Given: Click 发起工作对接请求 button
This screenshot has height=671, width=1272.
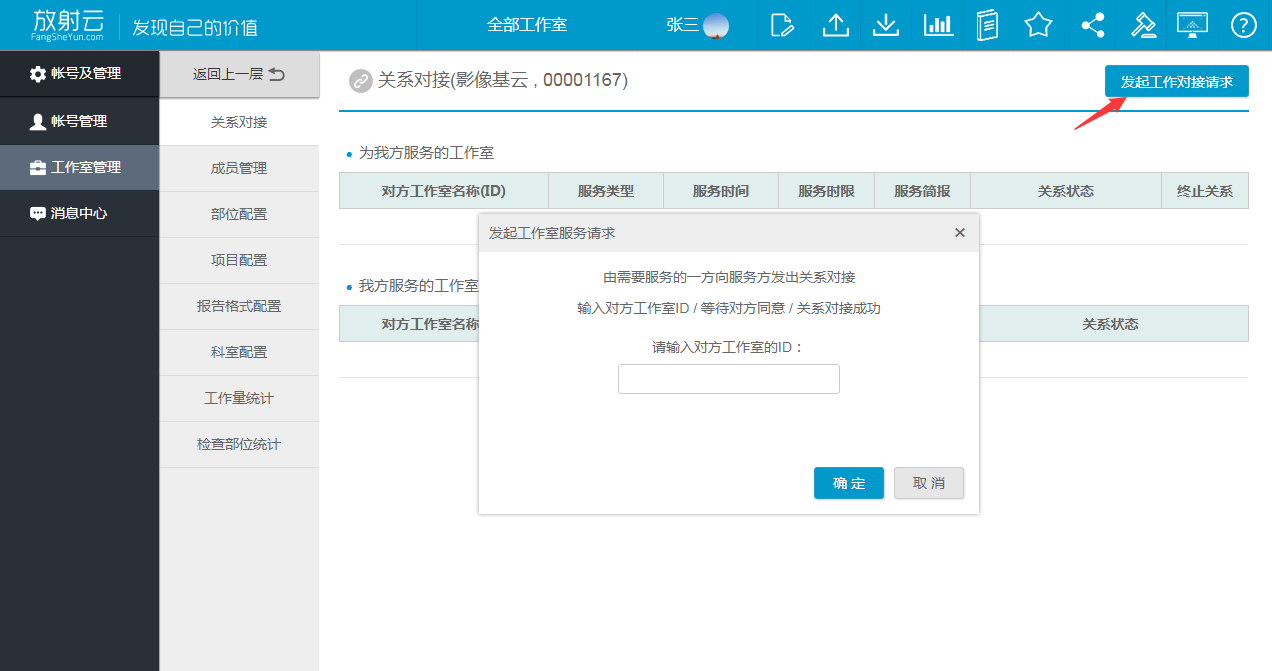Looking at the screenshot, I should (x=1176, y=82).
